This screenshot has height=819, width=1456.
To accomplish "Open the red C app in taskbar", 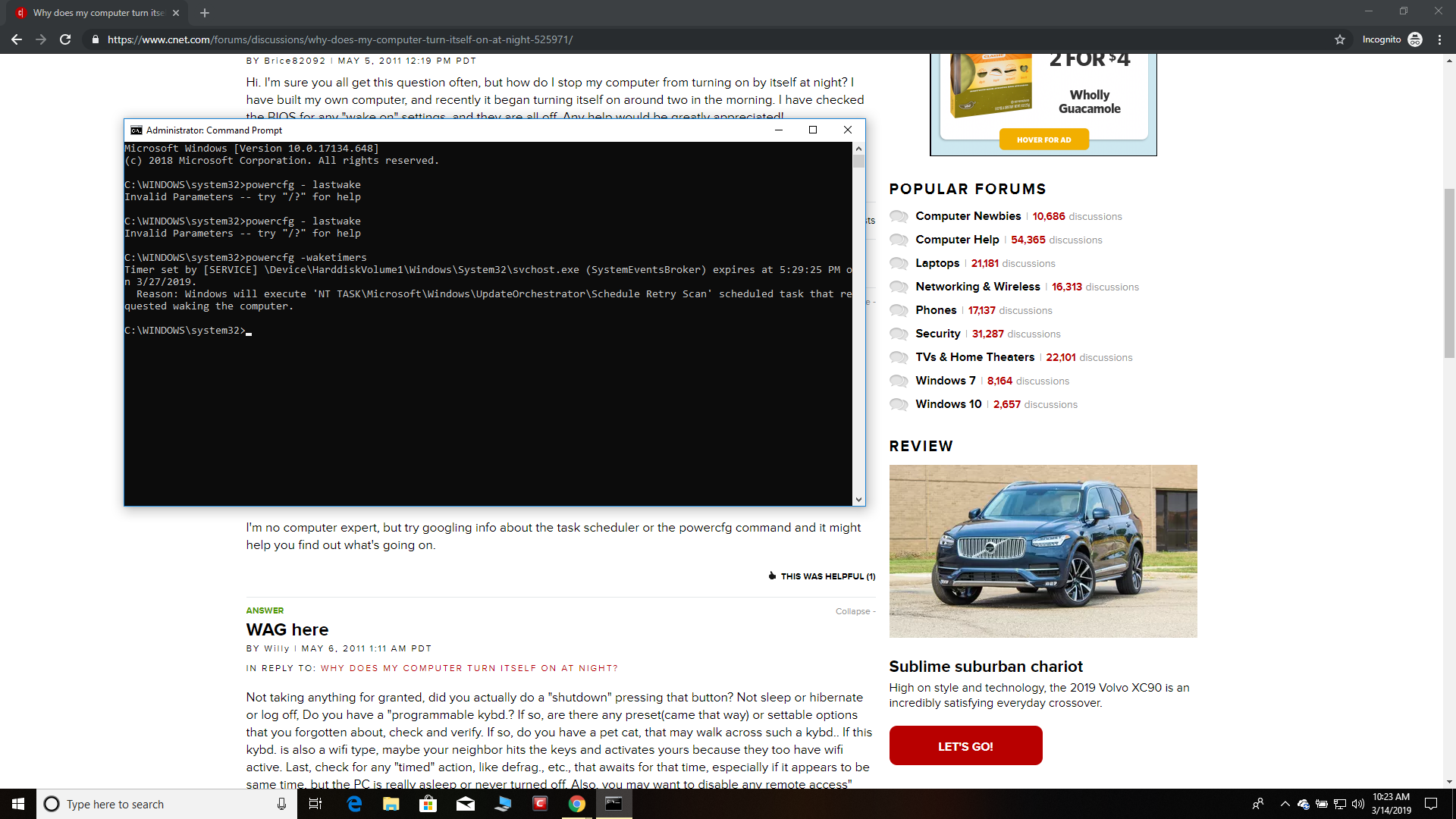I will 540,804.
